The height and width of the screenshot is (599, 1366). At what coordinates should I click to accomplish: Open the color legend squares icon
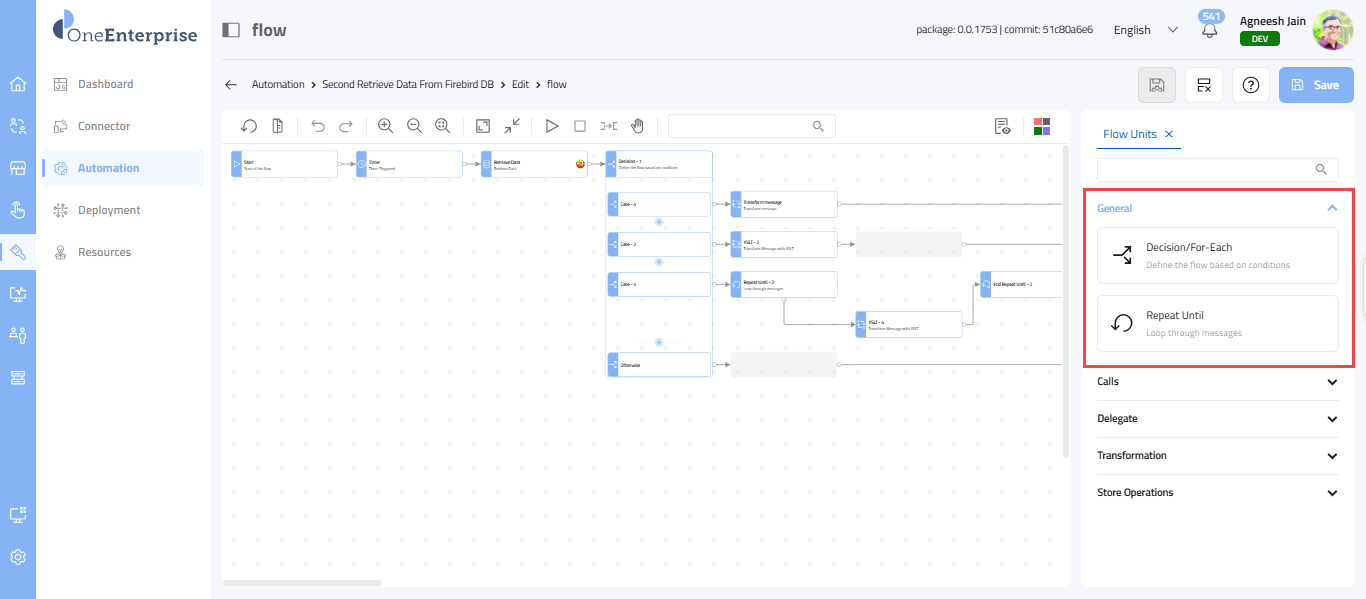pos(1042,126)
